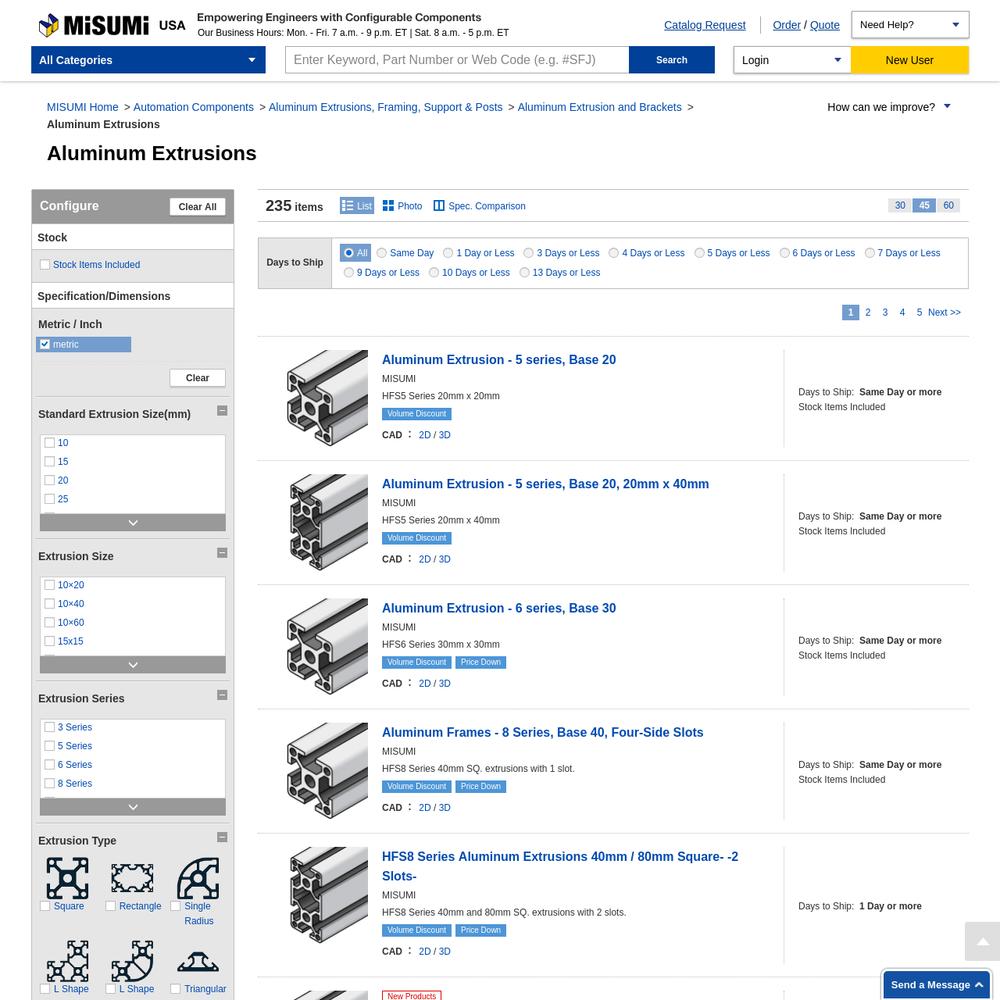
Task: Go to results page 3
Action: tap(885, 312)
